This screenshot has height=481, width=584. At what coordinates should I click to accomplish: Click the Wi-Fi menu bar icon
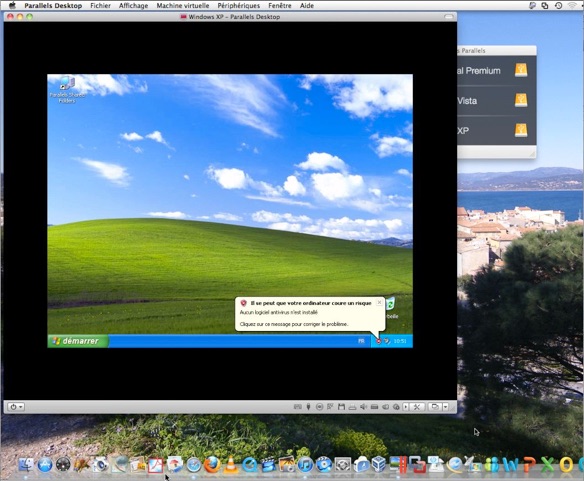click(572, 6)
